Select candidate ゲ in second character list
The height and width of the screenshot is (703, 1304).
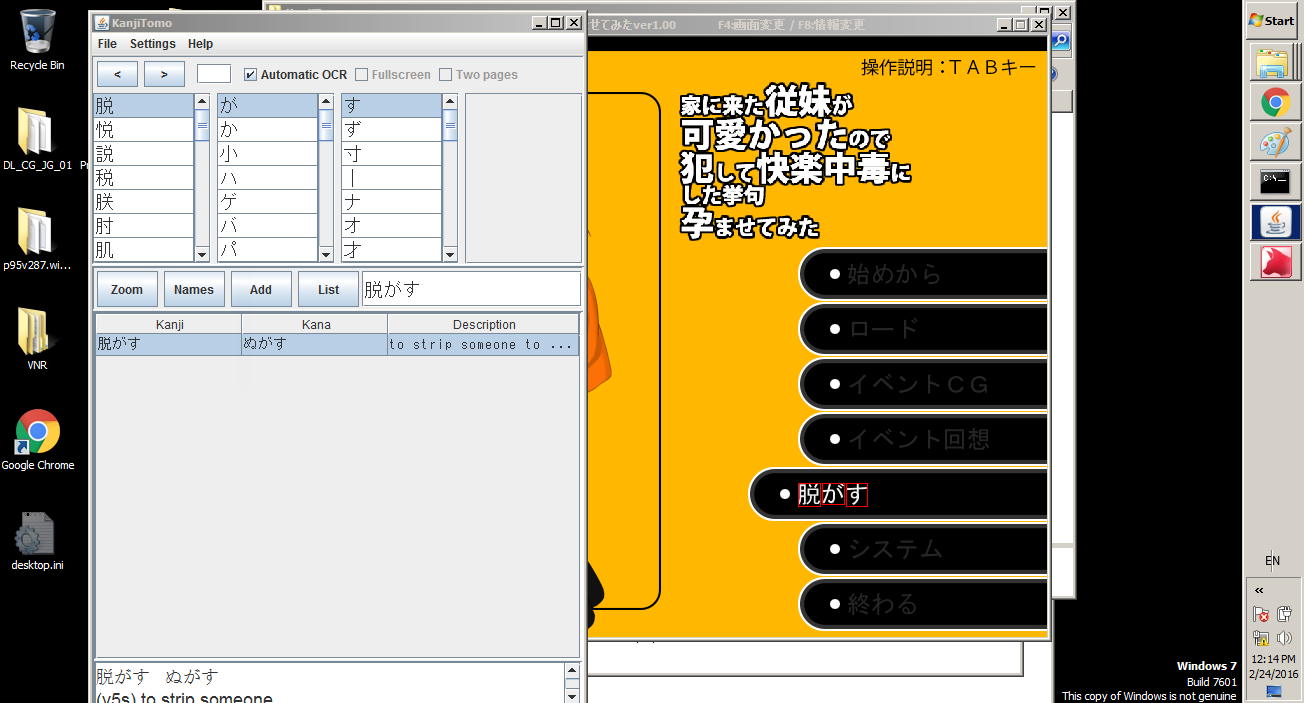tap(267, 202)
